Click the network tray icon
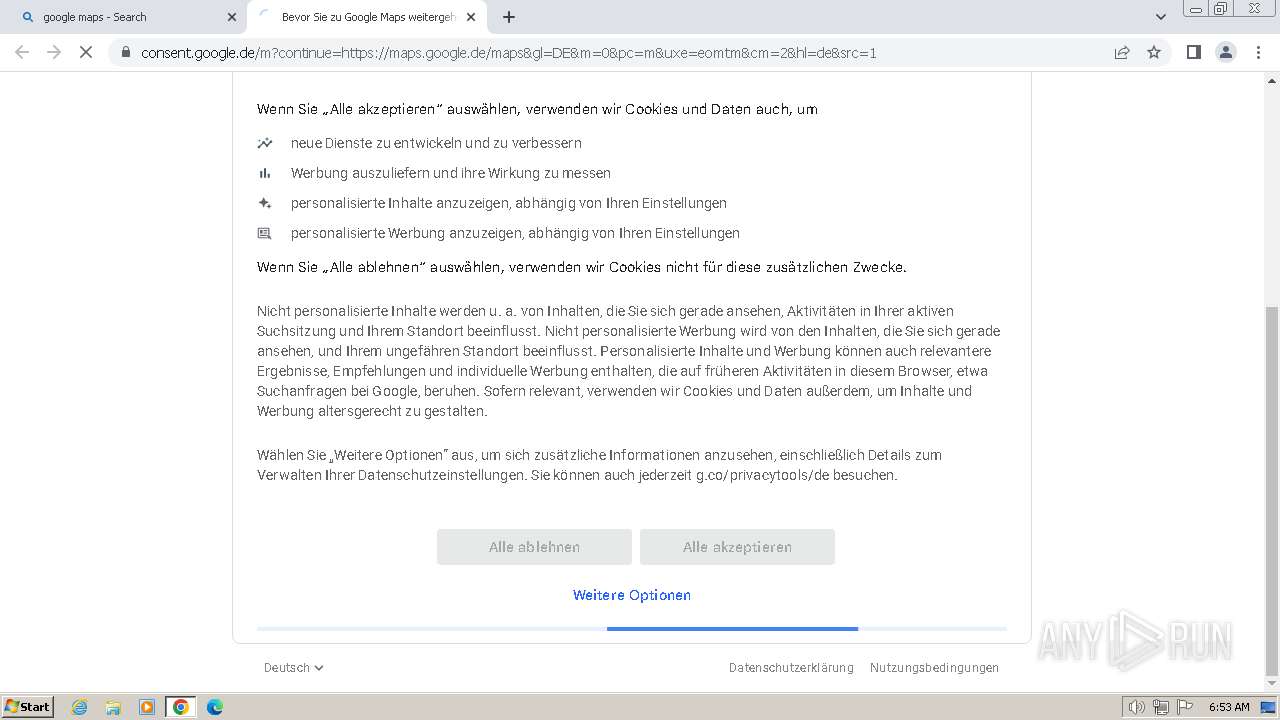The image size is (1280, 720). (x=1161, y=707)
